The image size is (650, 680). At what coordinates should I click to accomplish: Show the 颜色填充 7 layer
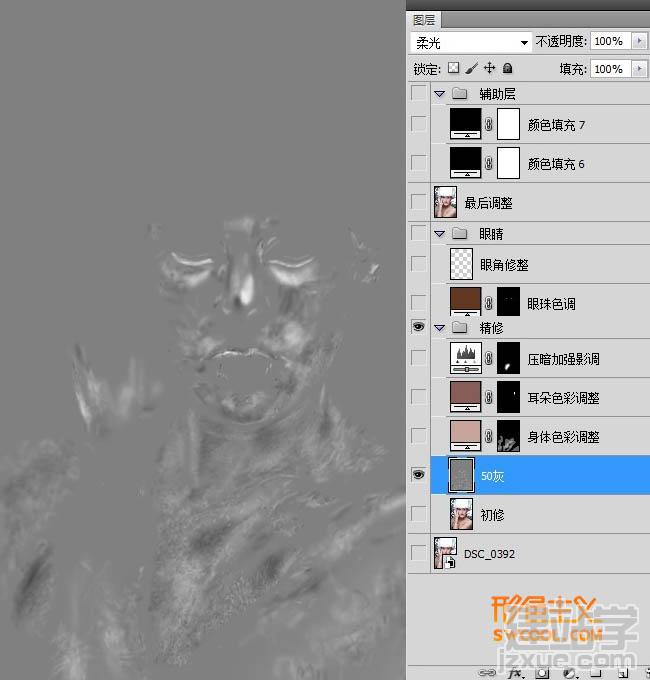tap(418, 124)
